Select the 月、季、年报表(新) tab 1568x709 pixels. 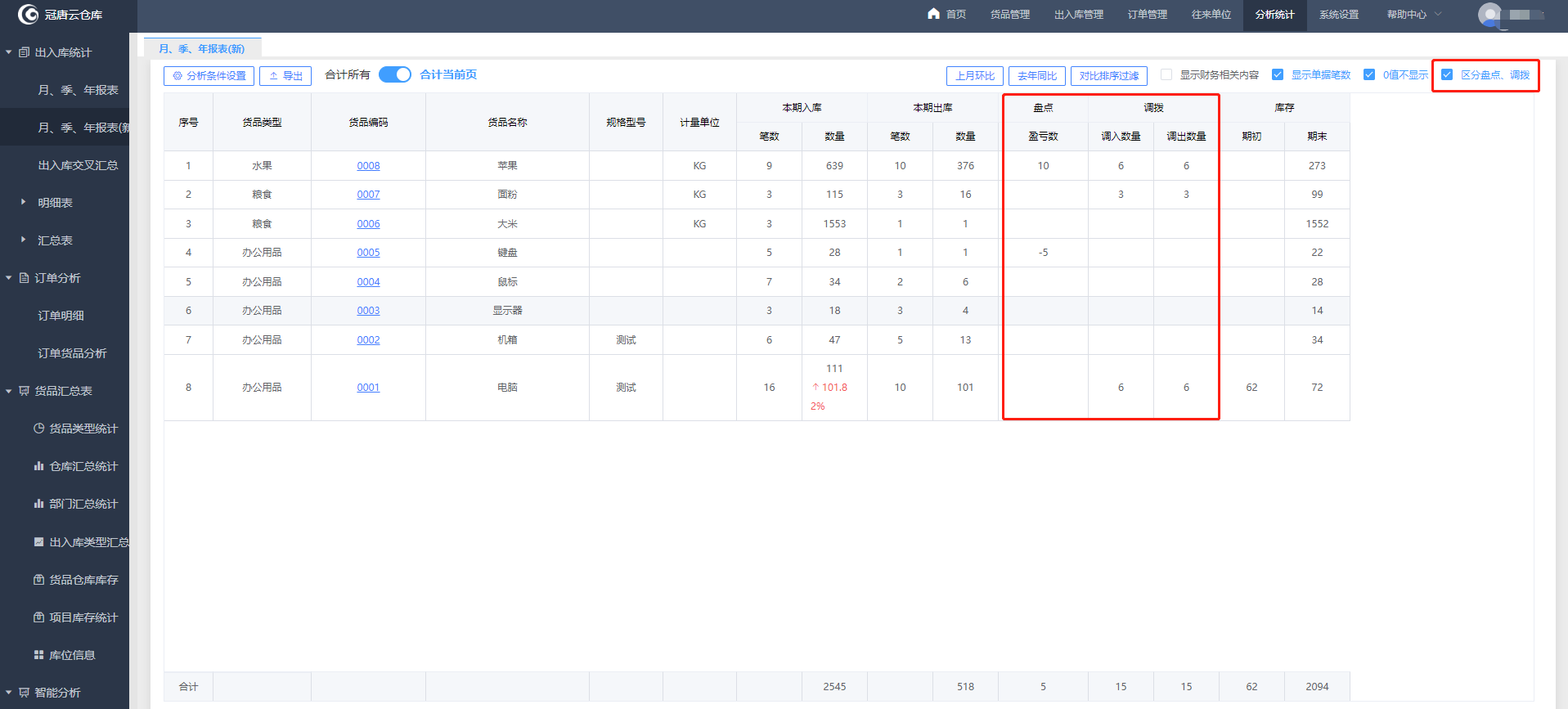[x=202, y=48]
